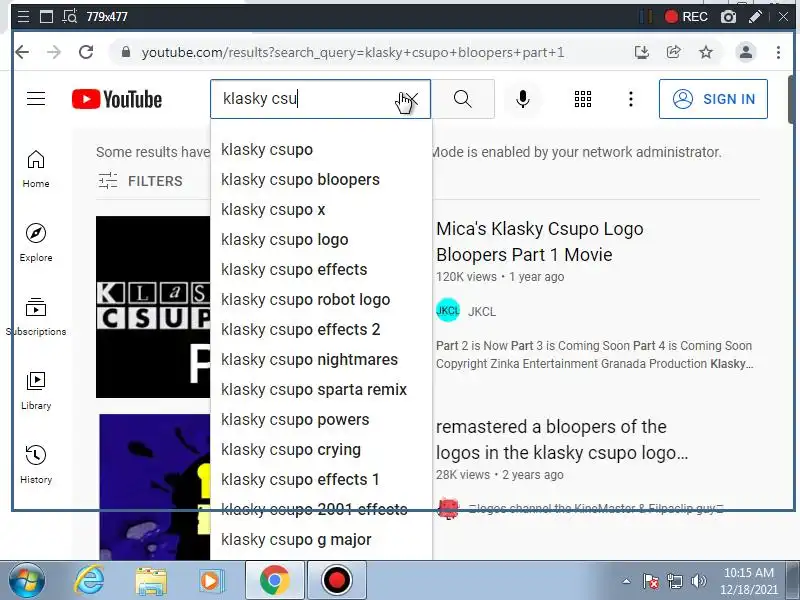The image size is (800, 600).
Task: Launch Internet Explorer from taskbar
Action: 89,581
